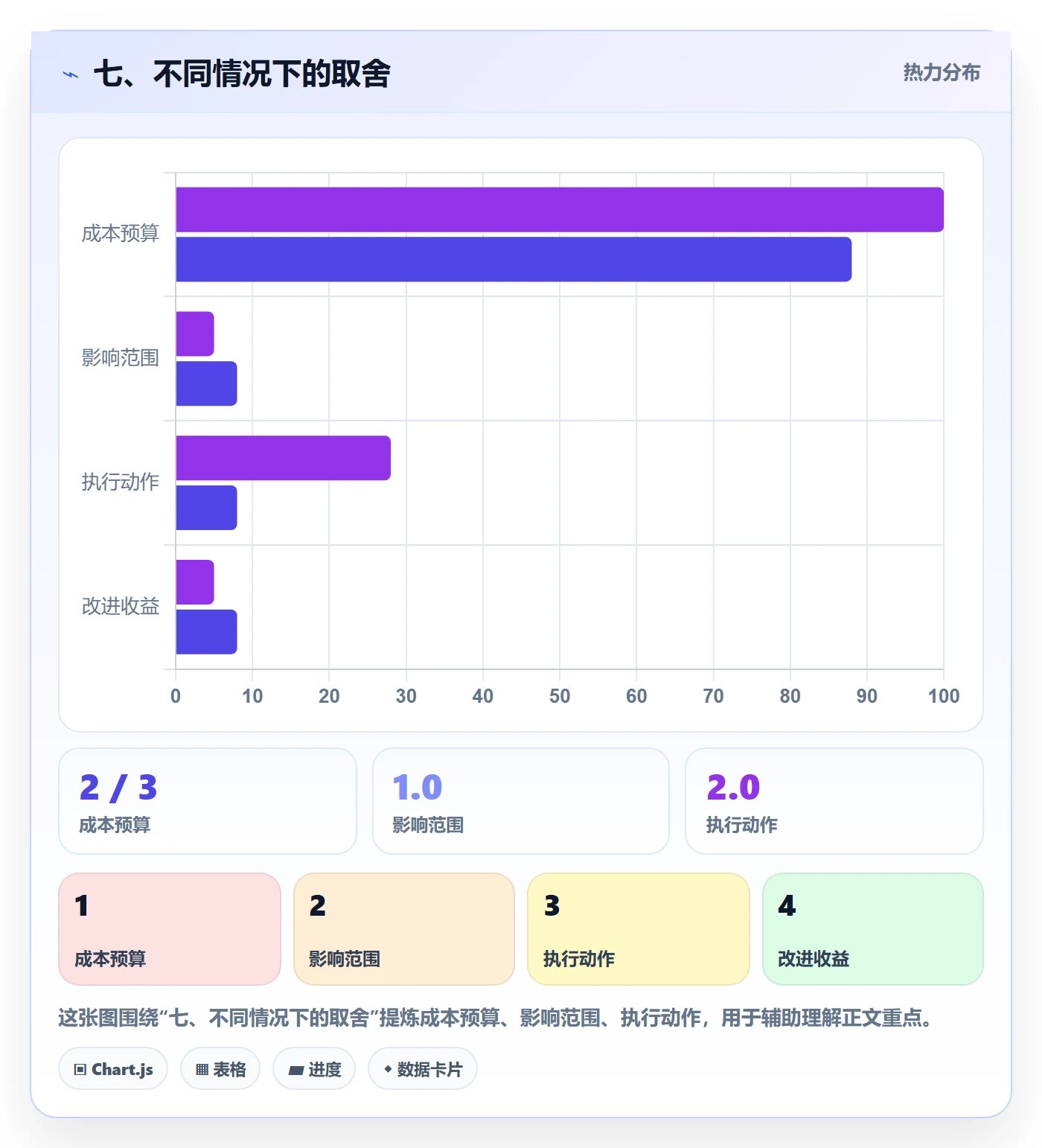Open the "2.0" 执行动作 stat card
This screenshot has height=1148, width=1042.
pyautogui.click(x=834, y=801)
